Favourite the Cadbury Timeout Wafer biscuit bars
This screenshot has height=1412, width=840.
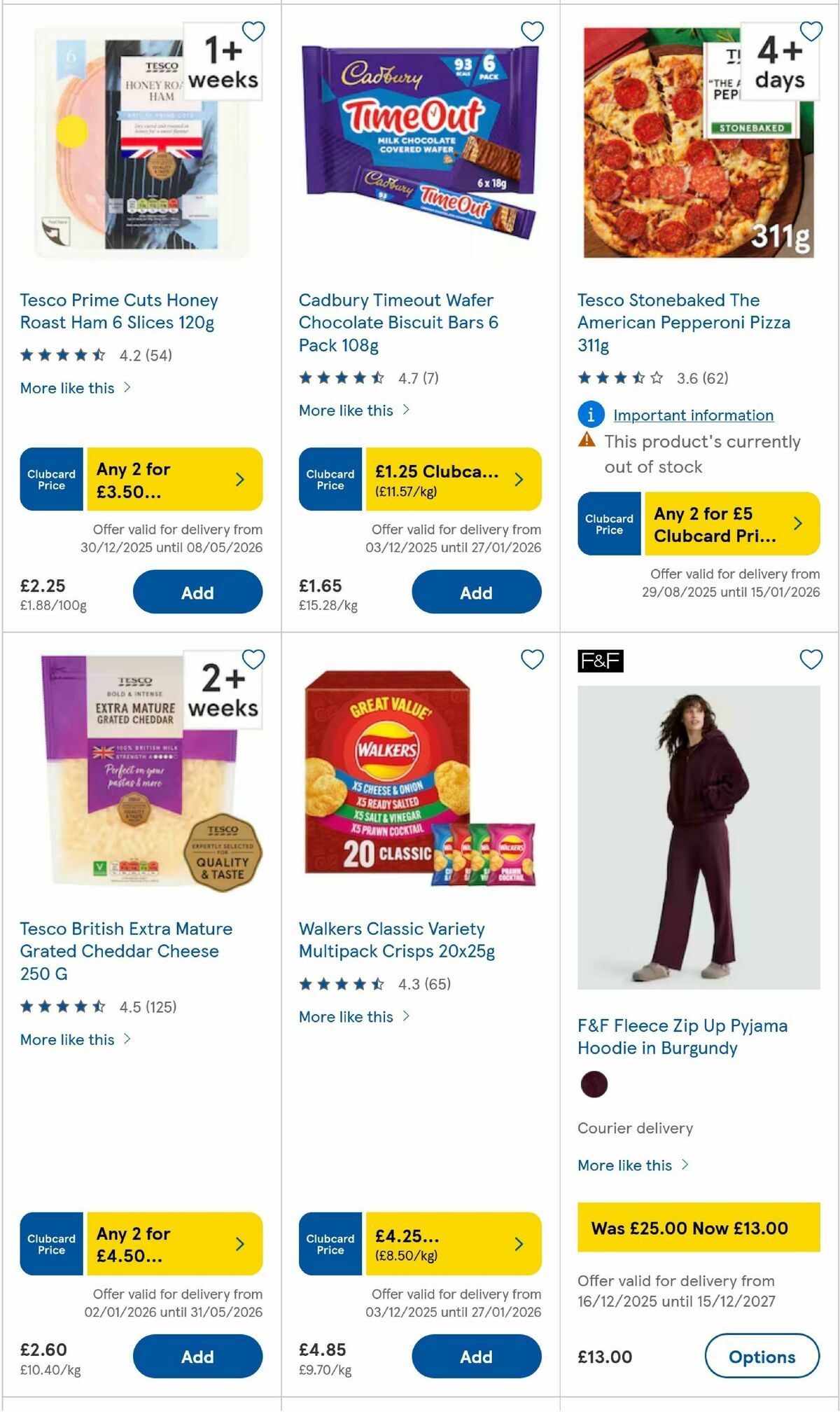531,32
